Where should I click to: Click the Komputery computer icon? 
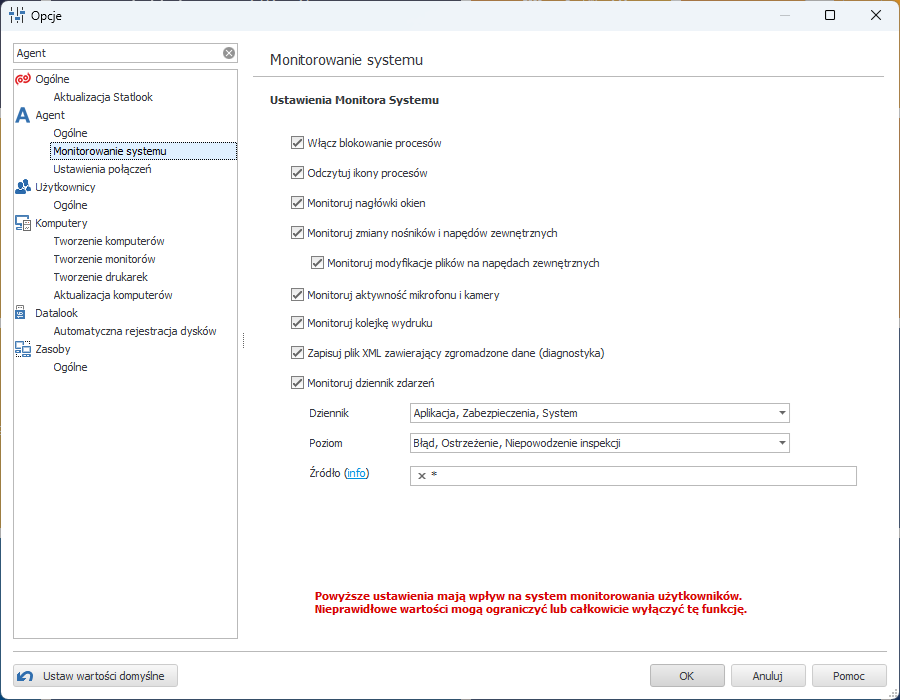23,223
